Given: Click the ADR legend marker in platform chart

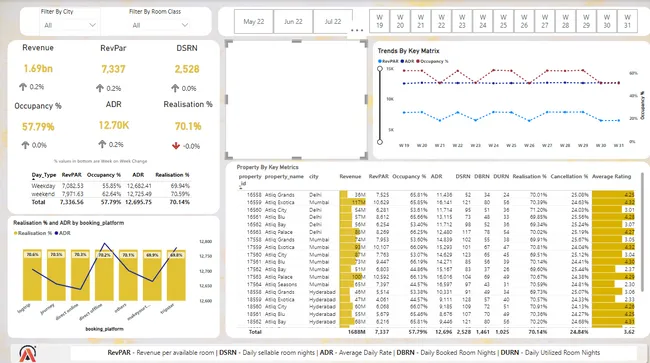Looking at the screenshot, I should pyautogui.click(x=56, y=233).
